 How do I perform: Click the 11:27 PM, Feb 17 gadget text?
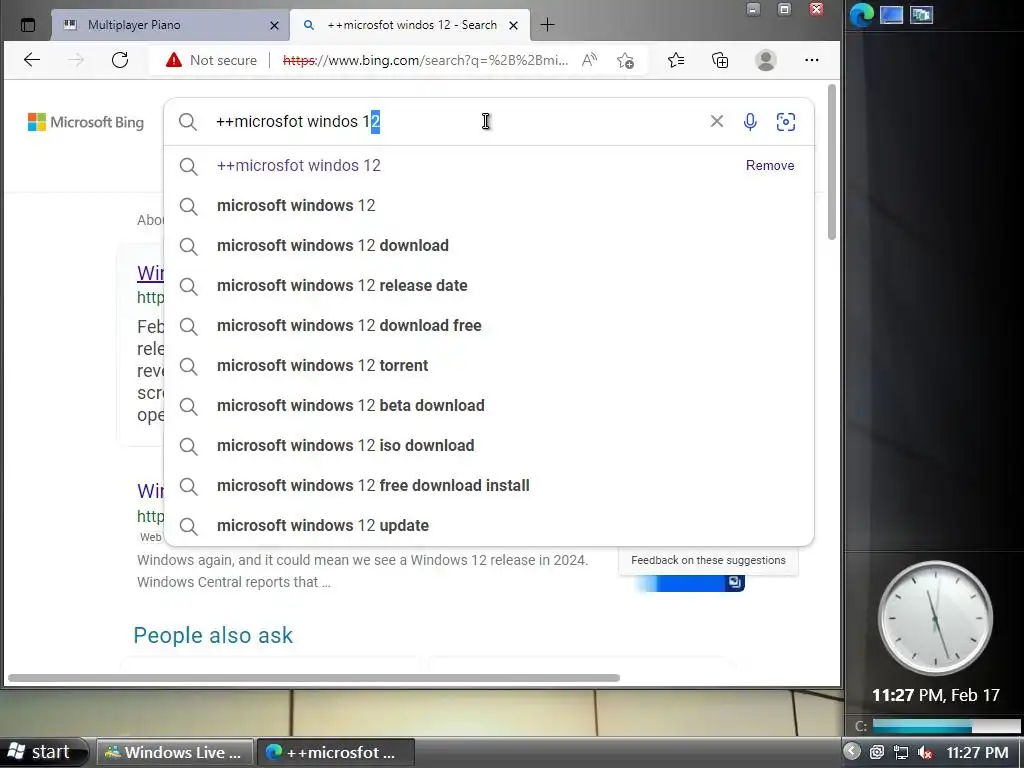[935, 695]
